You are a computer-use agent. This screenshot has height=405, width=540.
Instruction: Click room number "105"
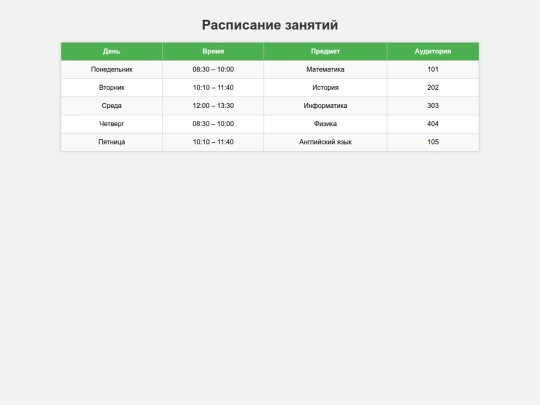tap(433, 142)
